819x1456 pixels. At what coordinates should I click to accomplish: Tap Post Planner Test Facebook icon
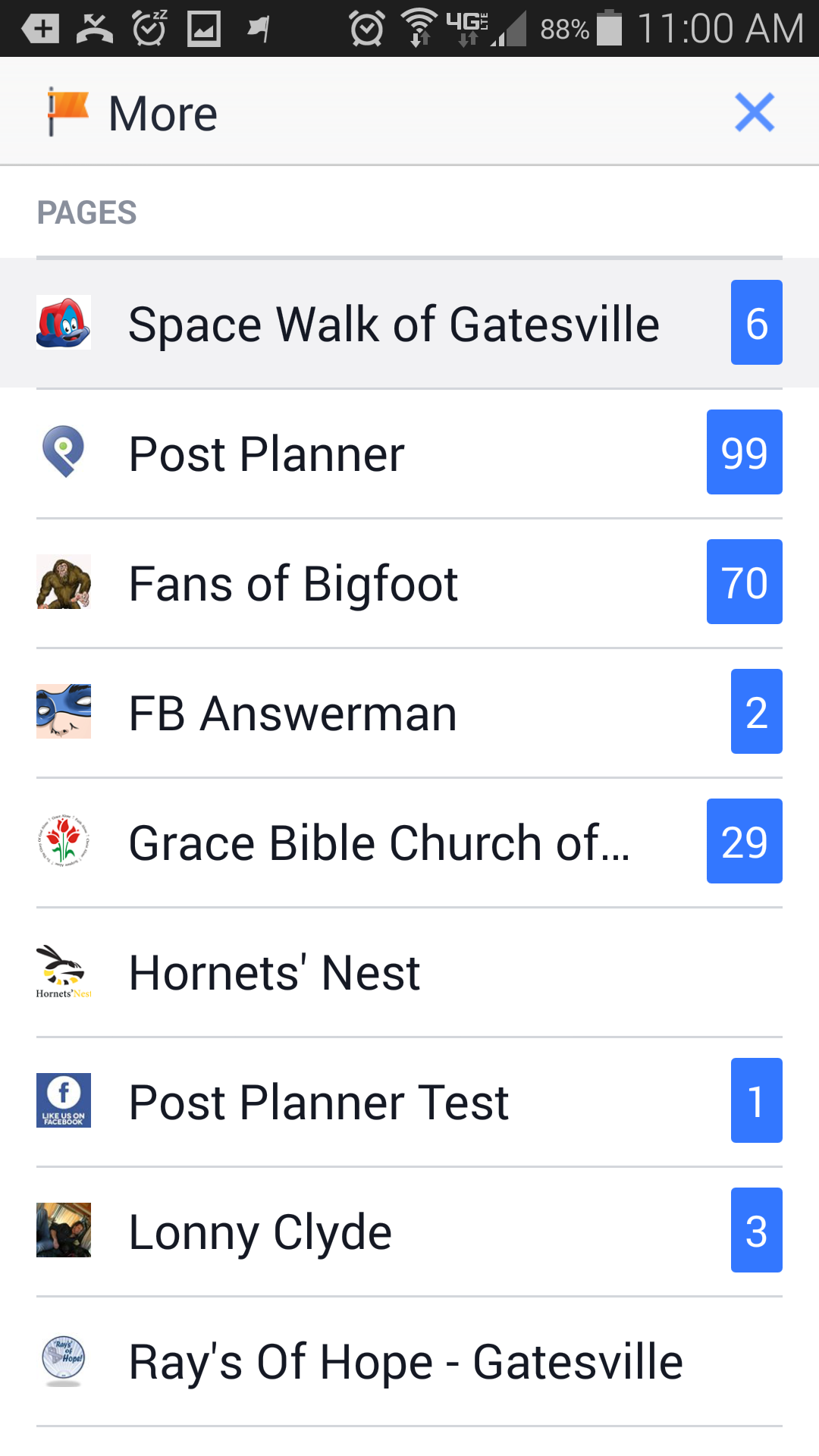pos(64,1100)
